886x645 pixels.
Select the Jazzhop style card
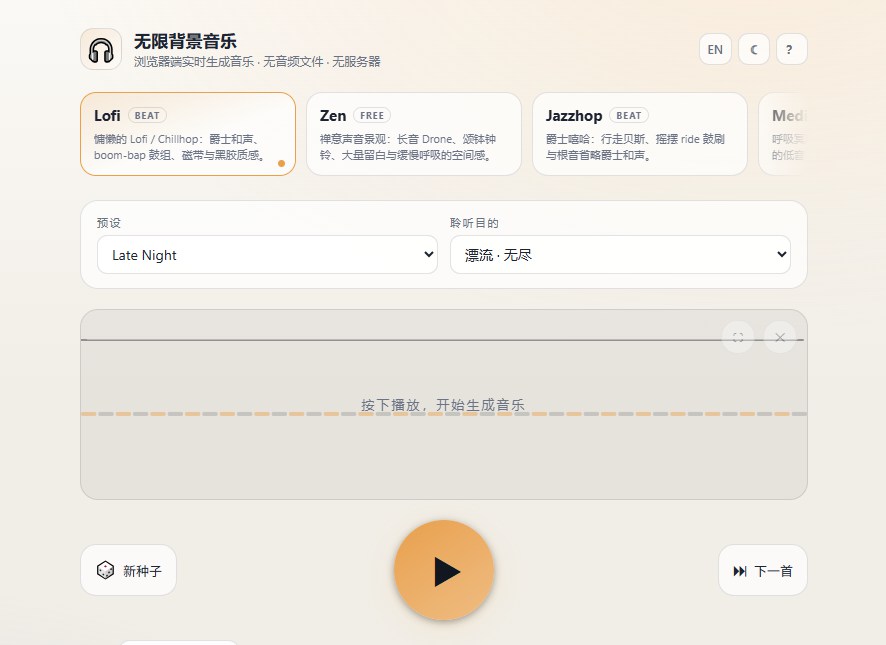[x=640, y=134]
